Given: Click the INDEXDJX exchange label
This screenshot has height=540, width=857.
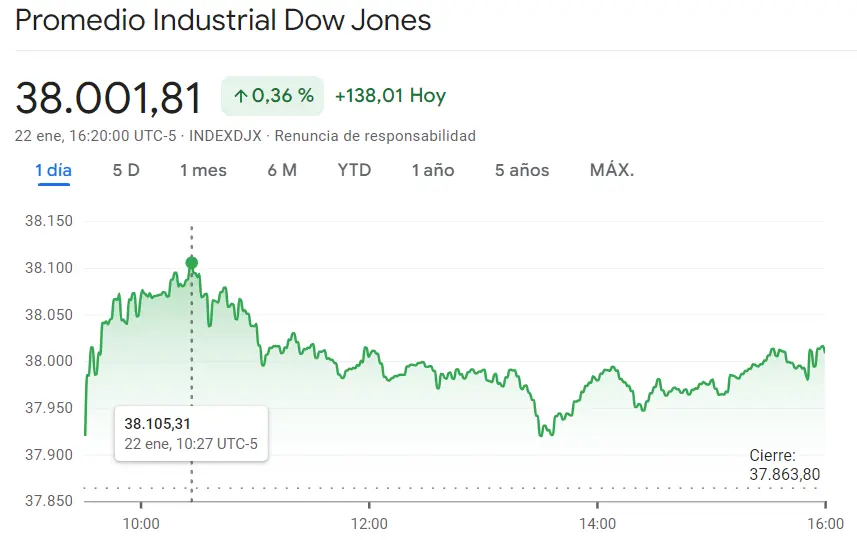Looking at the screenshot, I should tap(225, 136).
